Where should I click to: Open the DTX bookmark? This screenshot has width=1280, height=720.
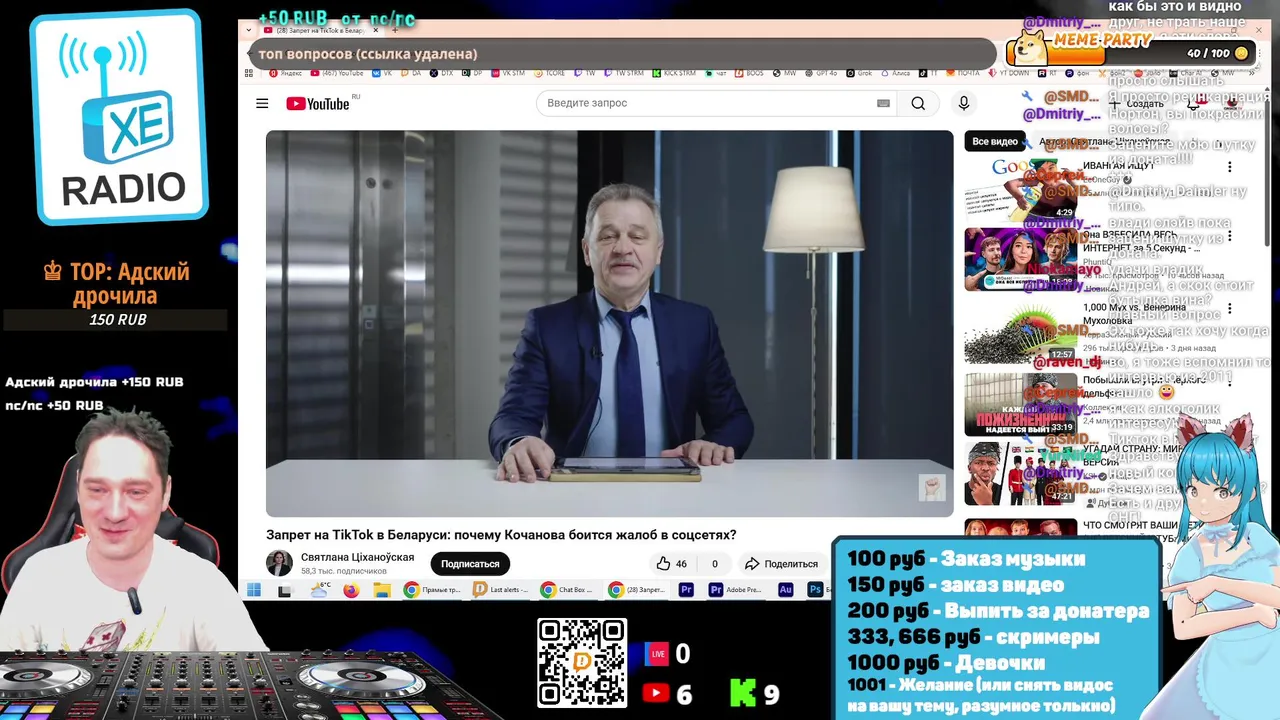pos(441,73)
